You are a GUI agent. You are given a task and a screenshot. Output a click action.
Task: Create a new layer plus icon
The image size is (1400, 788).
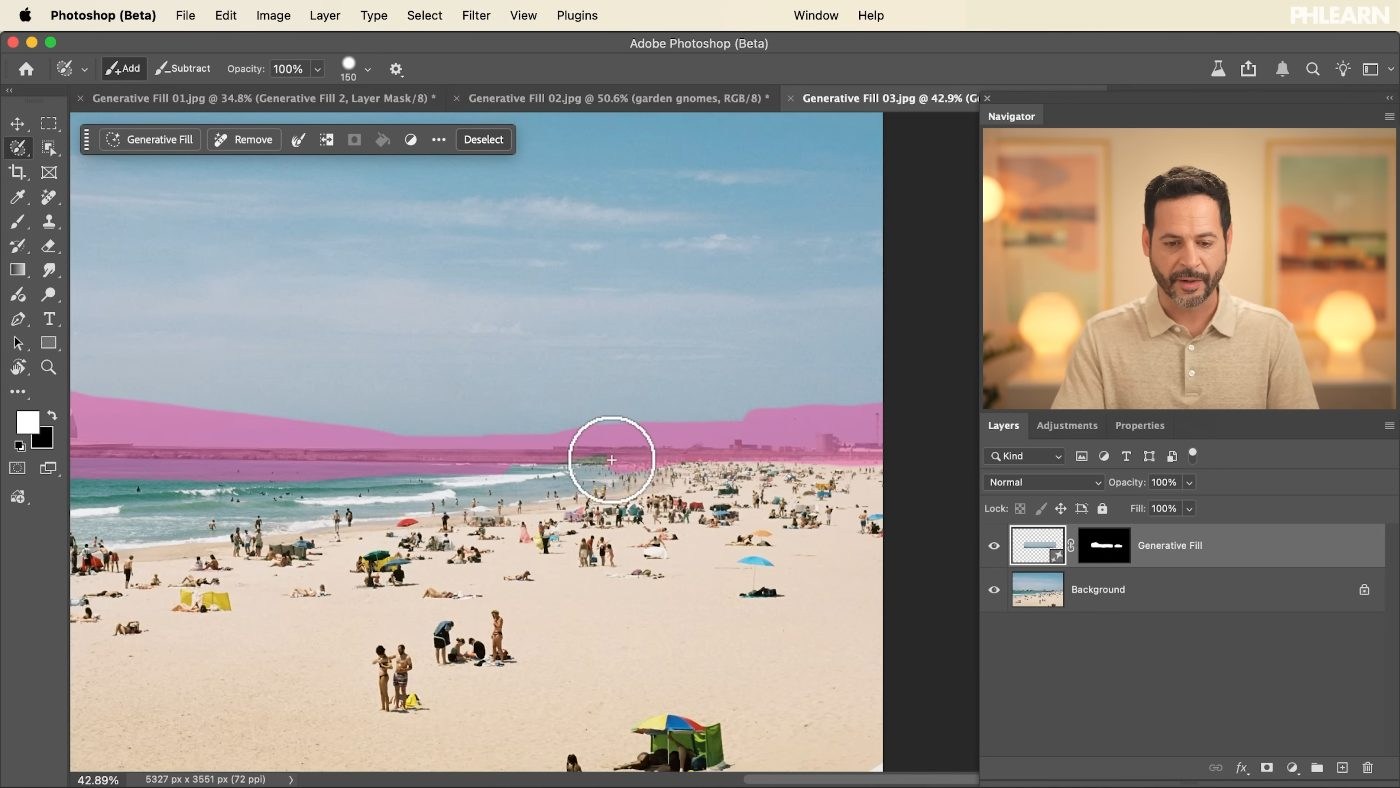(x=1342, y=768)
